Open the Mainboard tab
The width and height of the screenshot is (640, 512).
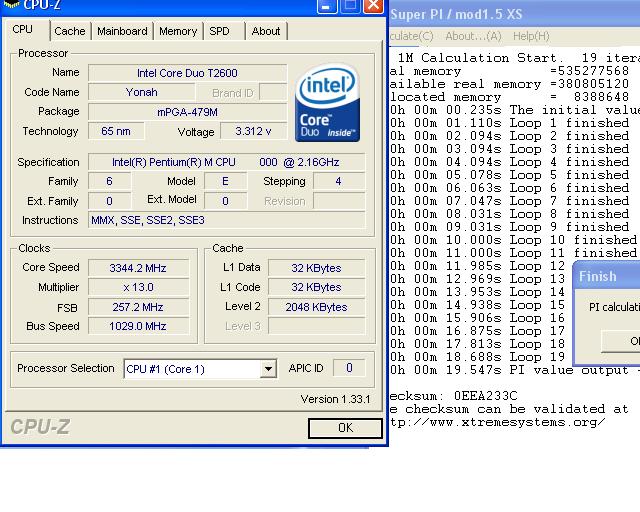click(x=122, y=31)
